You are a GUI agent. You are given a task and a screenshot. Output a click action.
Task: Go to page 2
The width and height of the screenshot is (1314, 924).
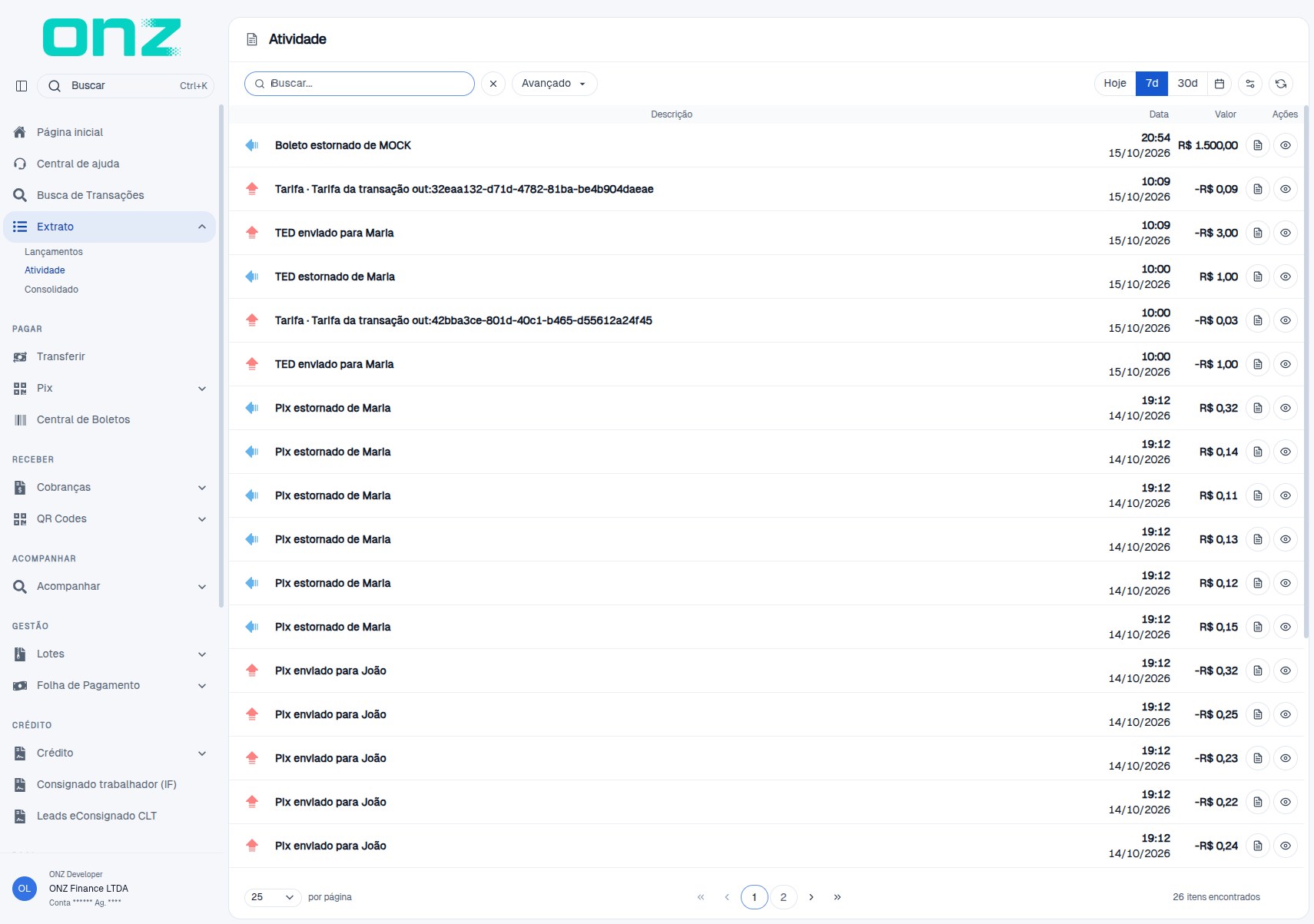(783, 897)
